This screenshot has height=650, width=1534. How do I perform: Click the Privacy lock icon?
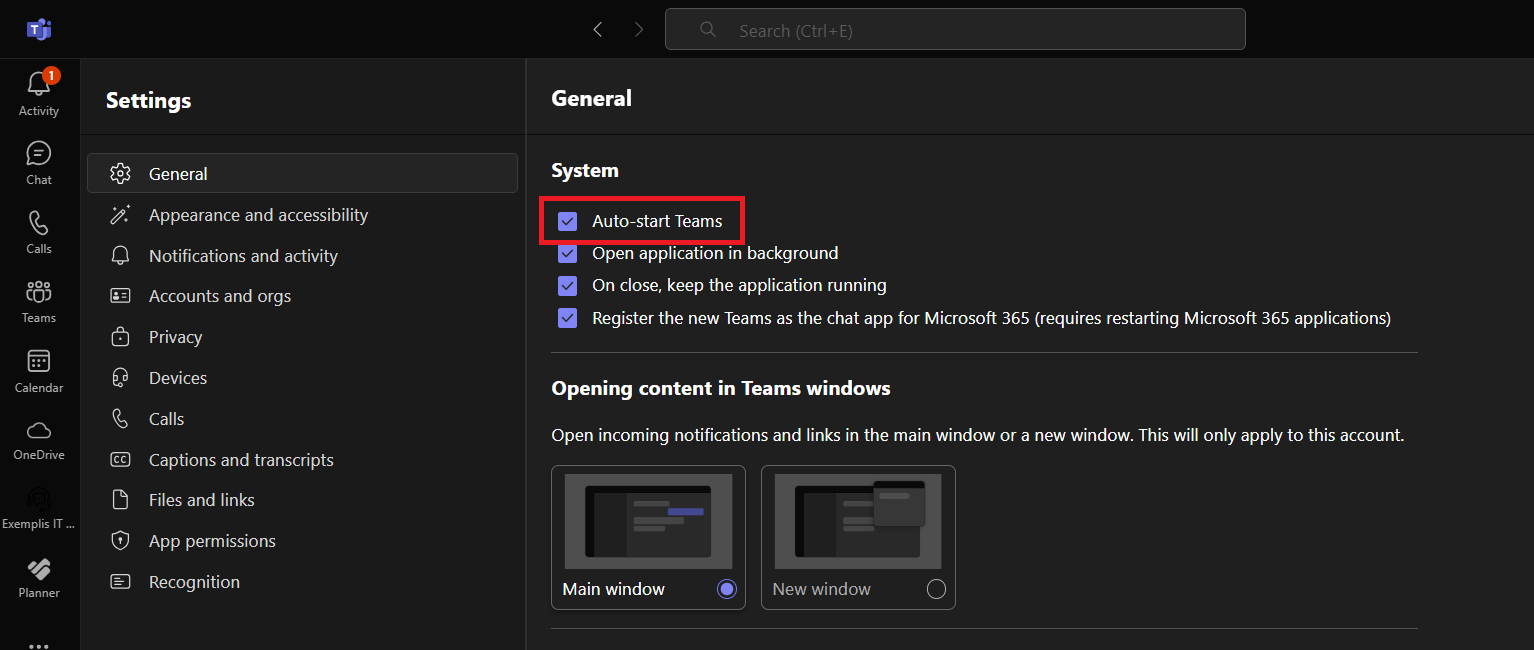pyautogui.click(x=121, y=337)
